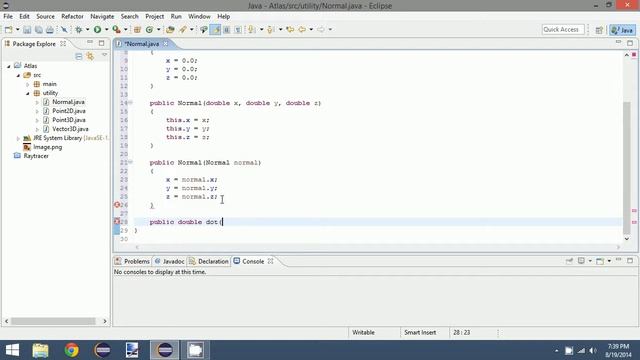The height and width of the screenshot is (360, 640).
Task: Collapse fold marker at line 14
Action: pyautogui.click(x=131, y=103)
